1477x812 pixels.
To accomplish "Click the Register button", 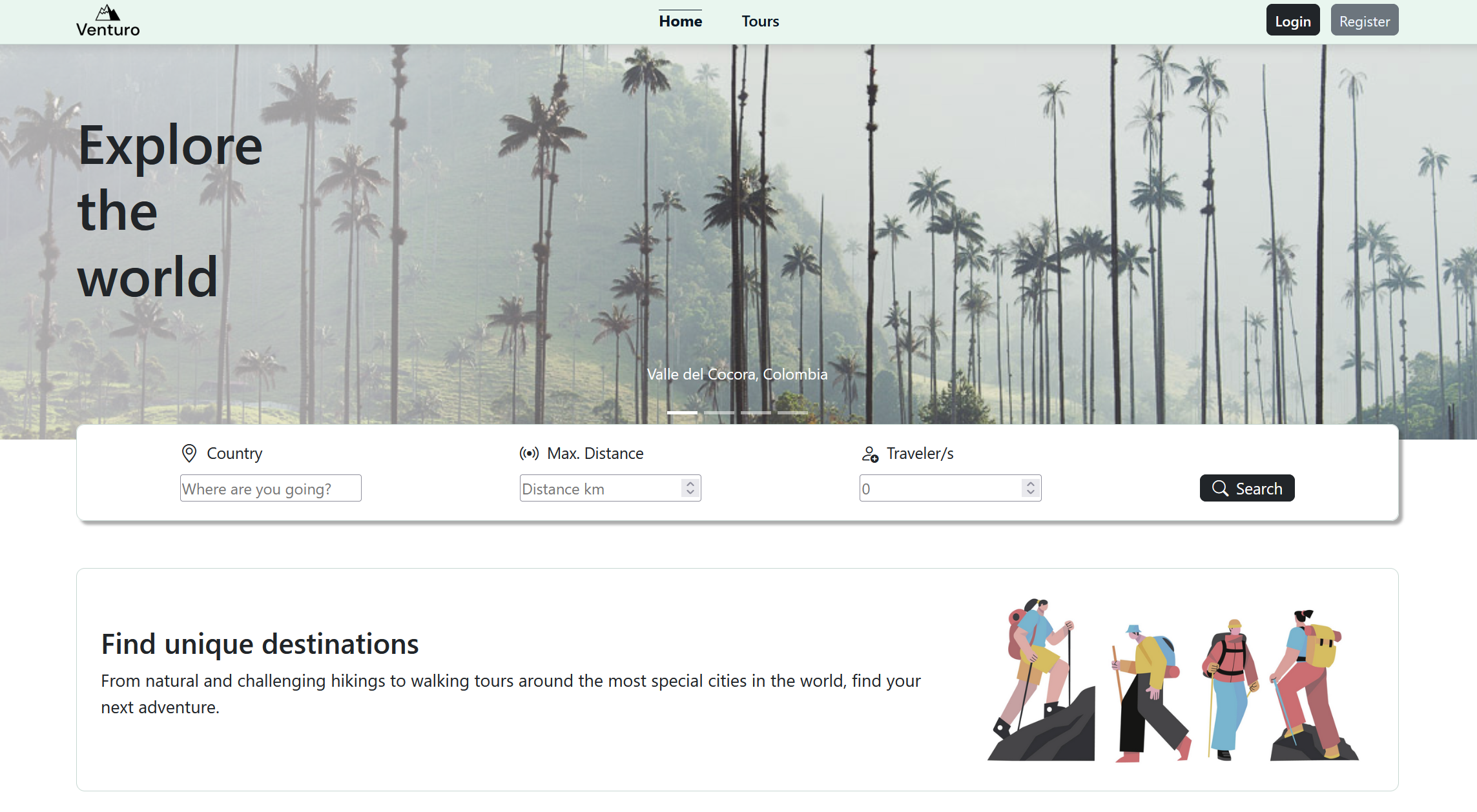I will (1365, 21).
